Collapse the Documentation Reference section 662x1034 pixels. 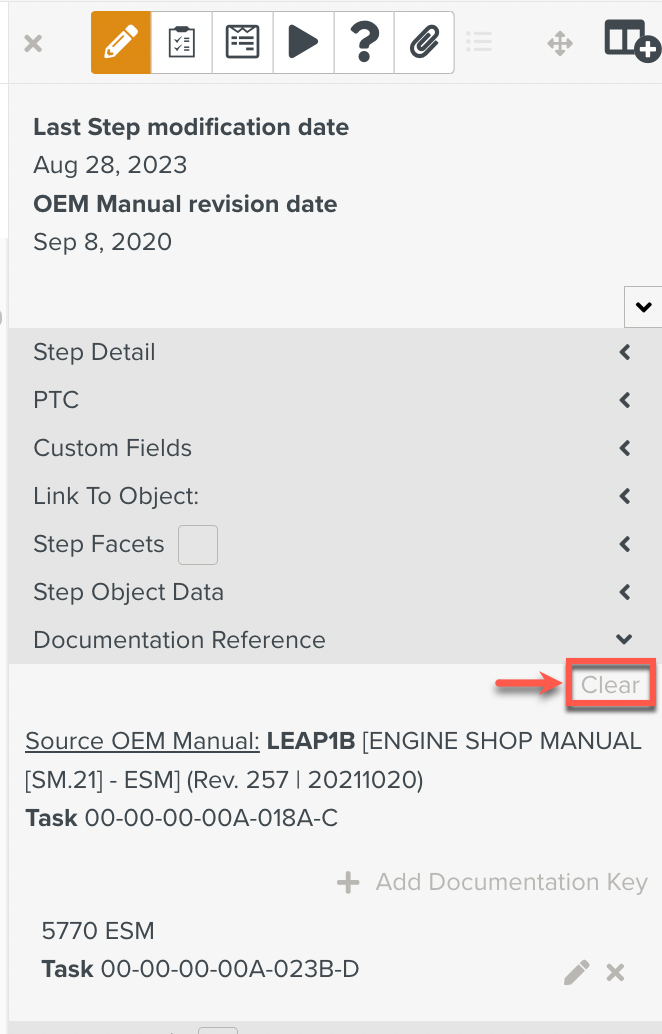pos(334,640)
